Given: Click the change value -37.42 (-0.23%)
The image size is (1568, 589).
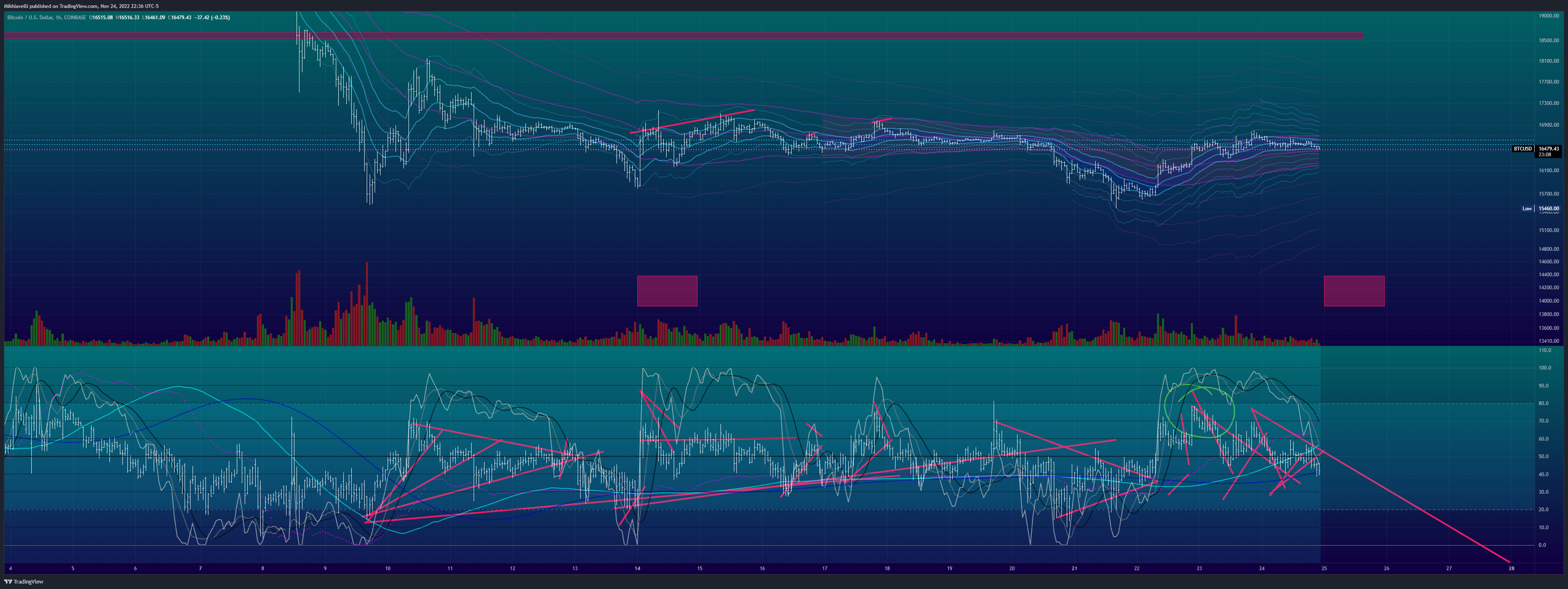Looking at the screenshot, I should (213, 18).
